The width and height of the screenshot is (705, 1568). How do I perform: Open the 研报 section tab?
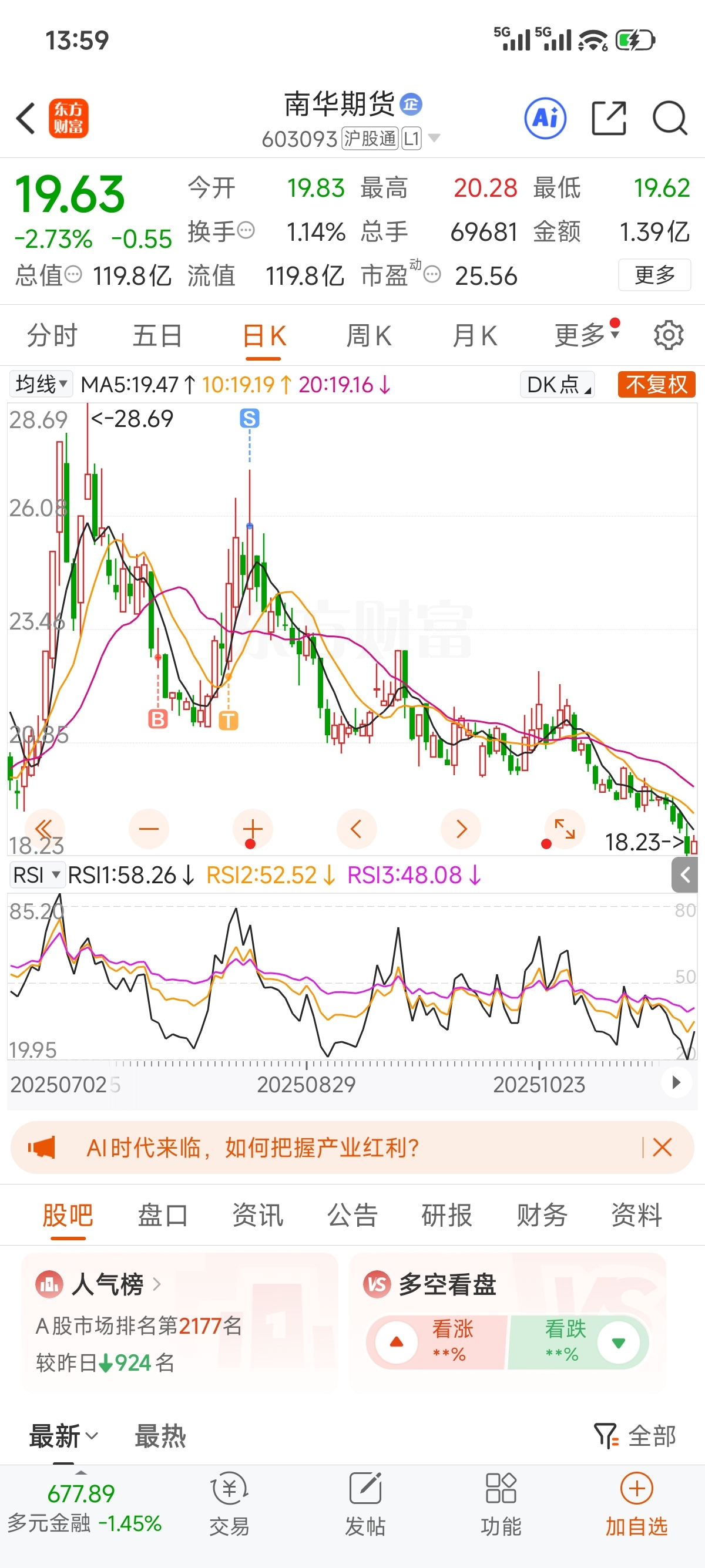(x=447, y=1215)
